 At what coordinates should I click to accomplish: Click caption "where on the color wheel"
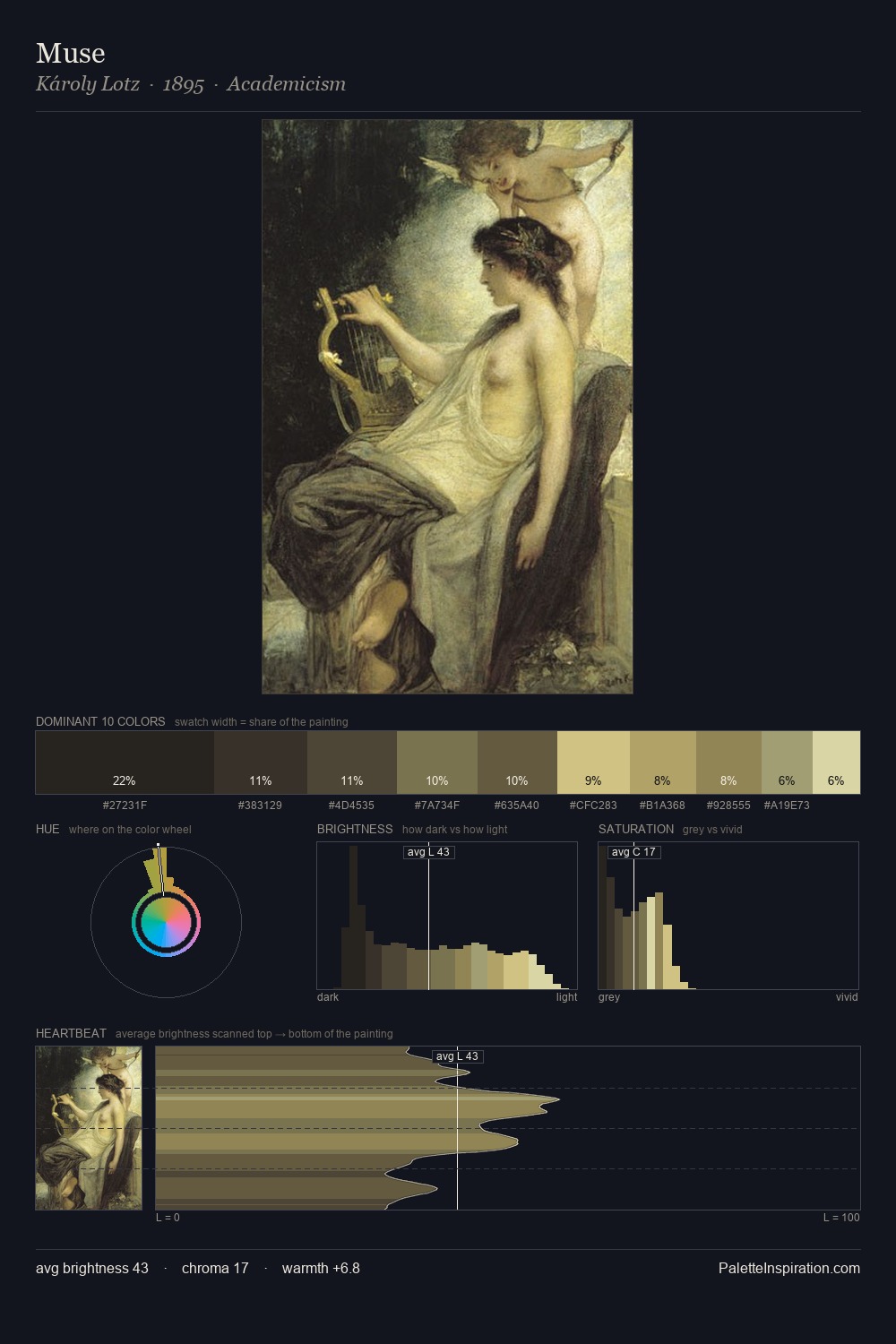130,830
